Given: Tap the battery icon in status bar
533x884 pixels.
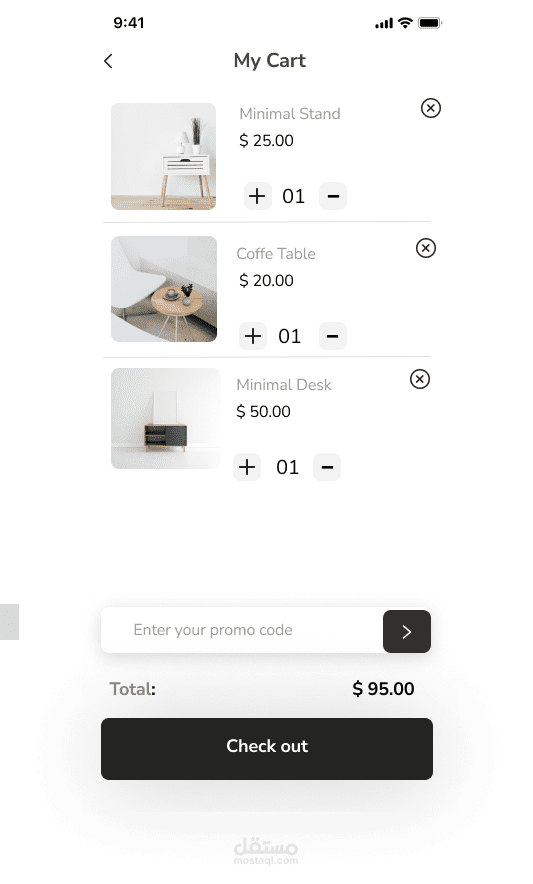Looking at the screenshot, I should coord(430,23).
